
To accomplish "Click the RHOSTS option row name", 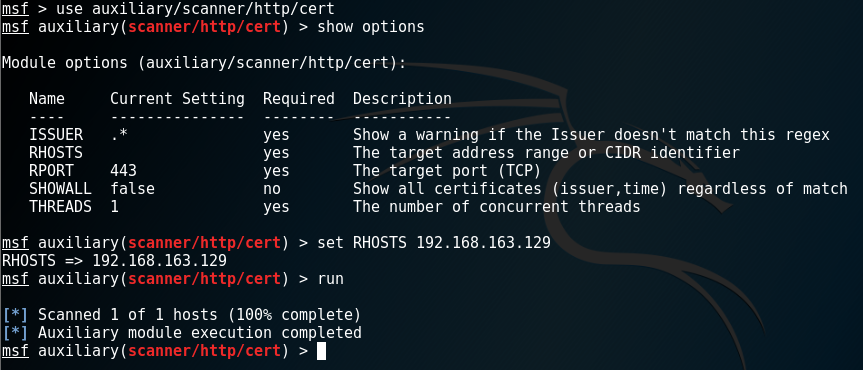I will (56, 153).
